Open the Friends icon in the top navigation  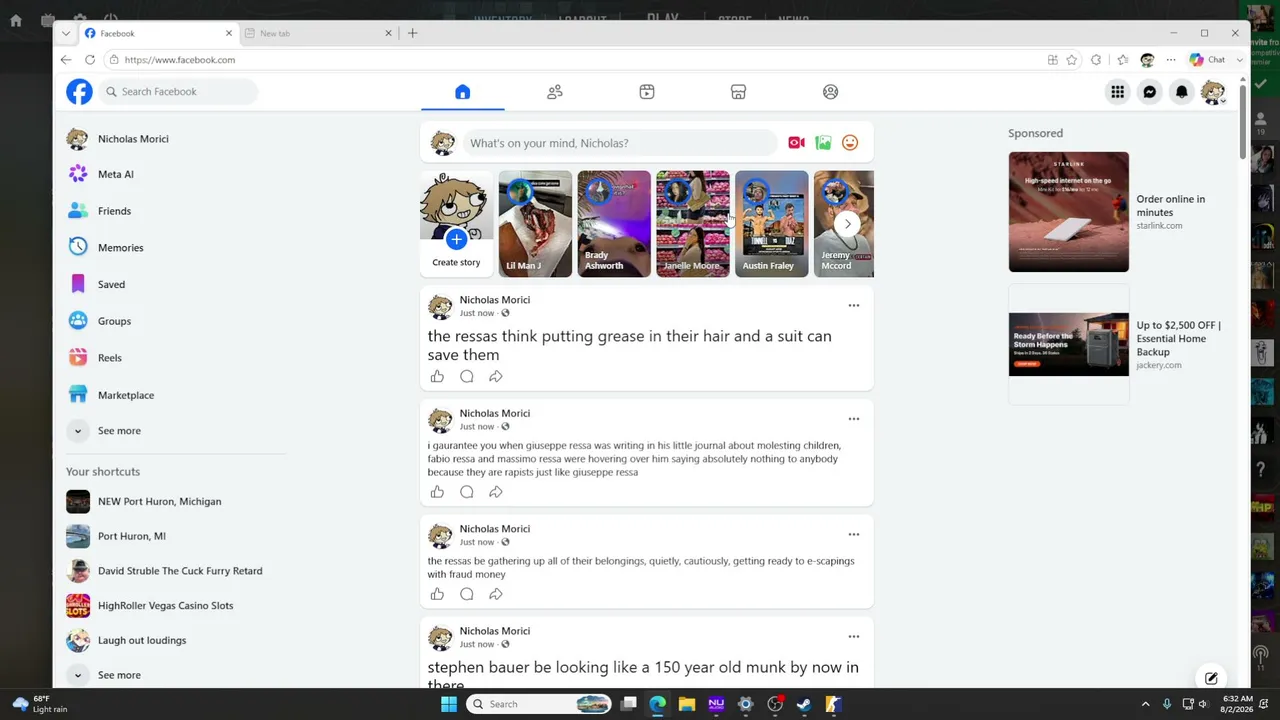[555, 92]
